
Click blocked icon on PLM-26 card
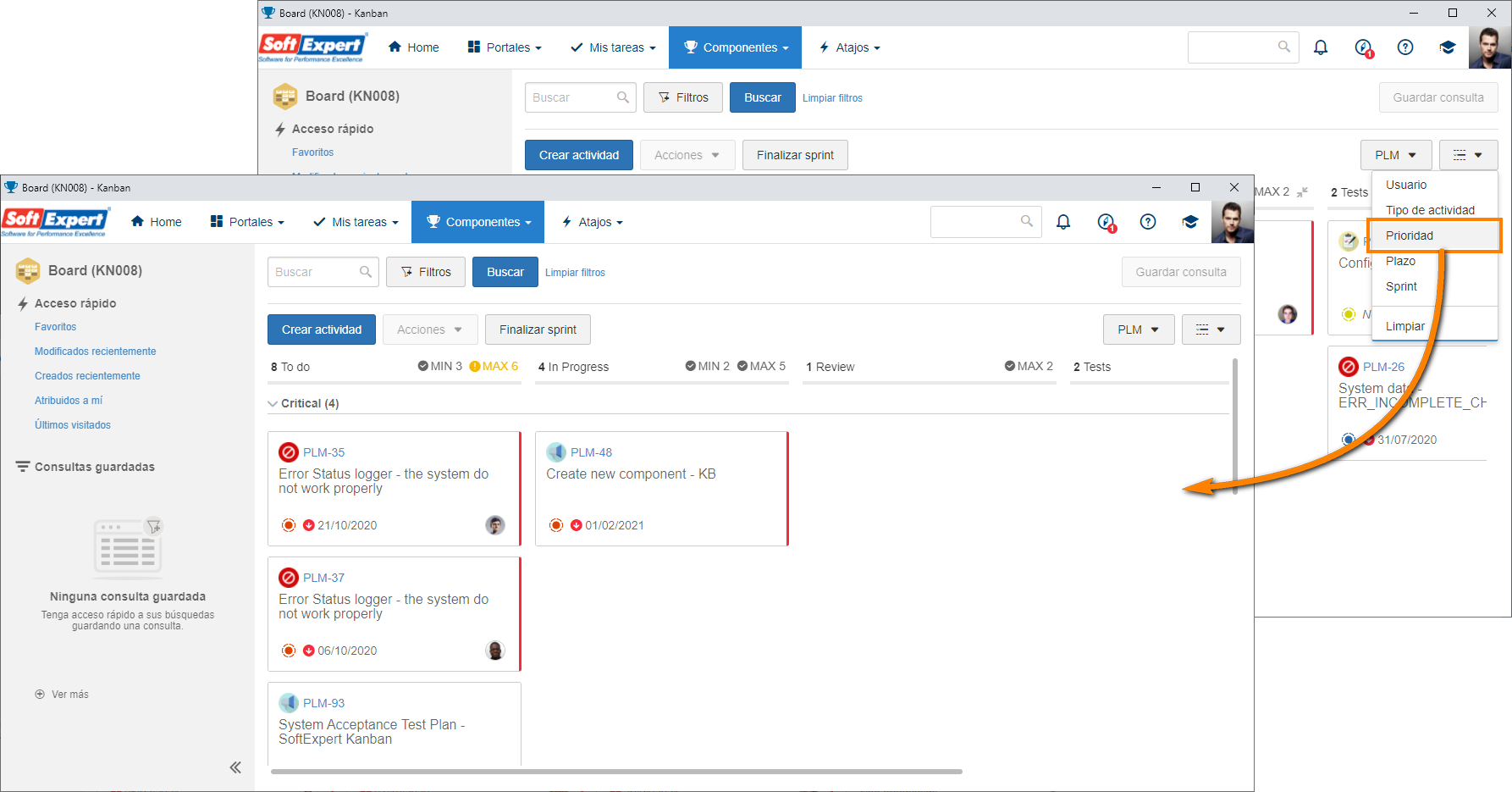1349,367
